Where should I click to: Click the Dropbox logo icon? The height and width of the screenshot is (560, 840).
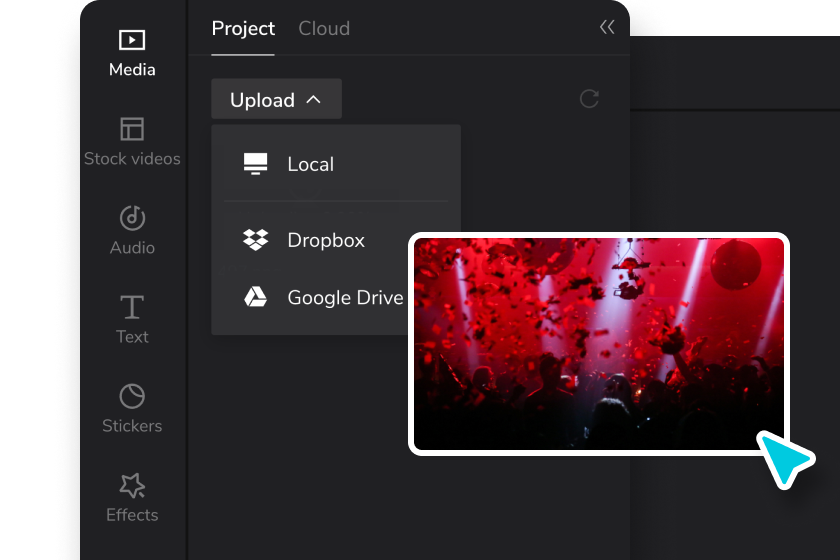point(256,240)
